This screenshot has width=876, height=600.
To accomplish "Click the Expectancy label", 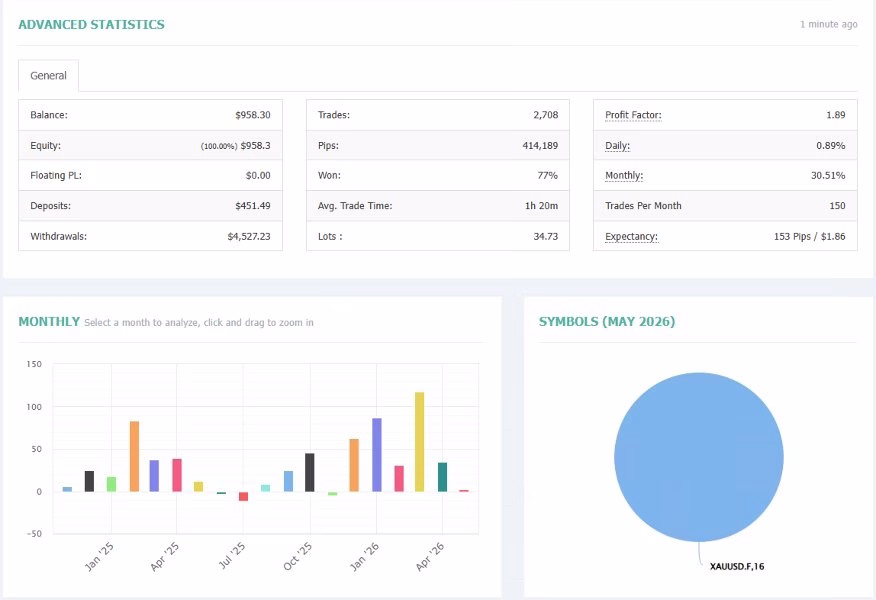I will pos(631,236).
